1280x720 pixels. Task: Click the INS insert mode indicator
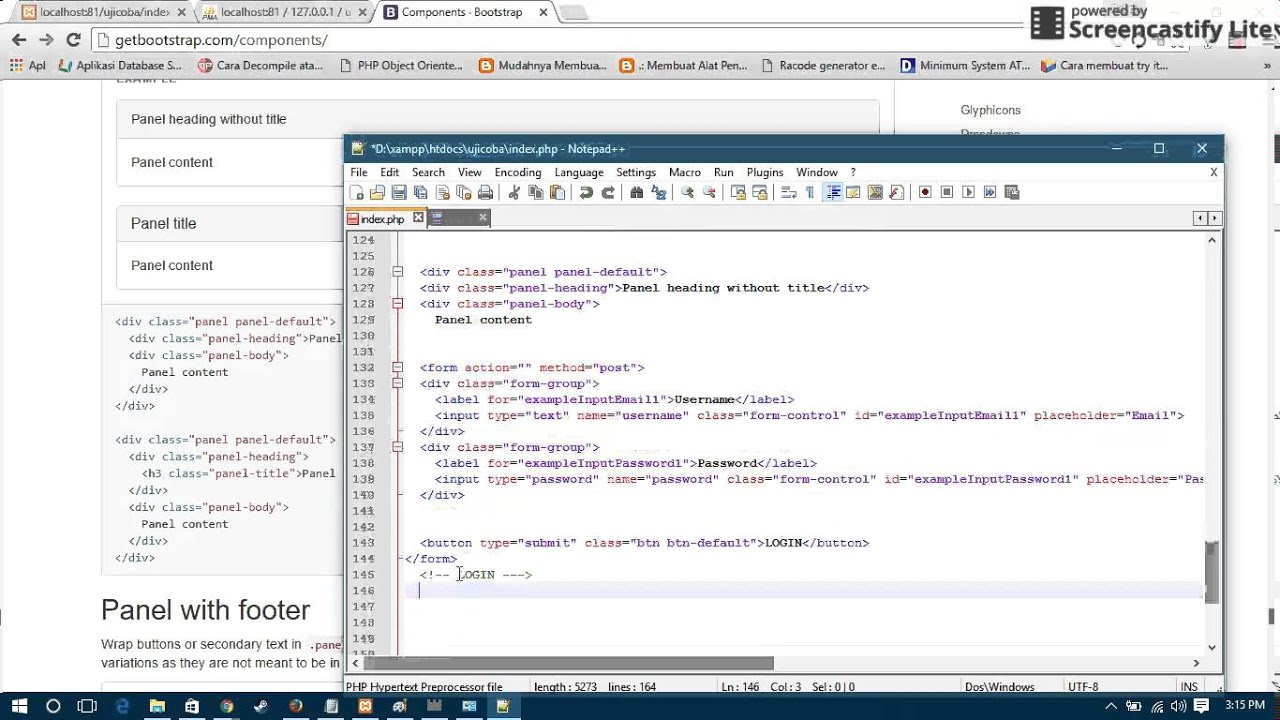click(x=1189, y=687)
